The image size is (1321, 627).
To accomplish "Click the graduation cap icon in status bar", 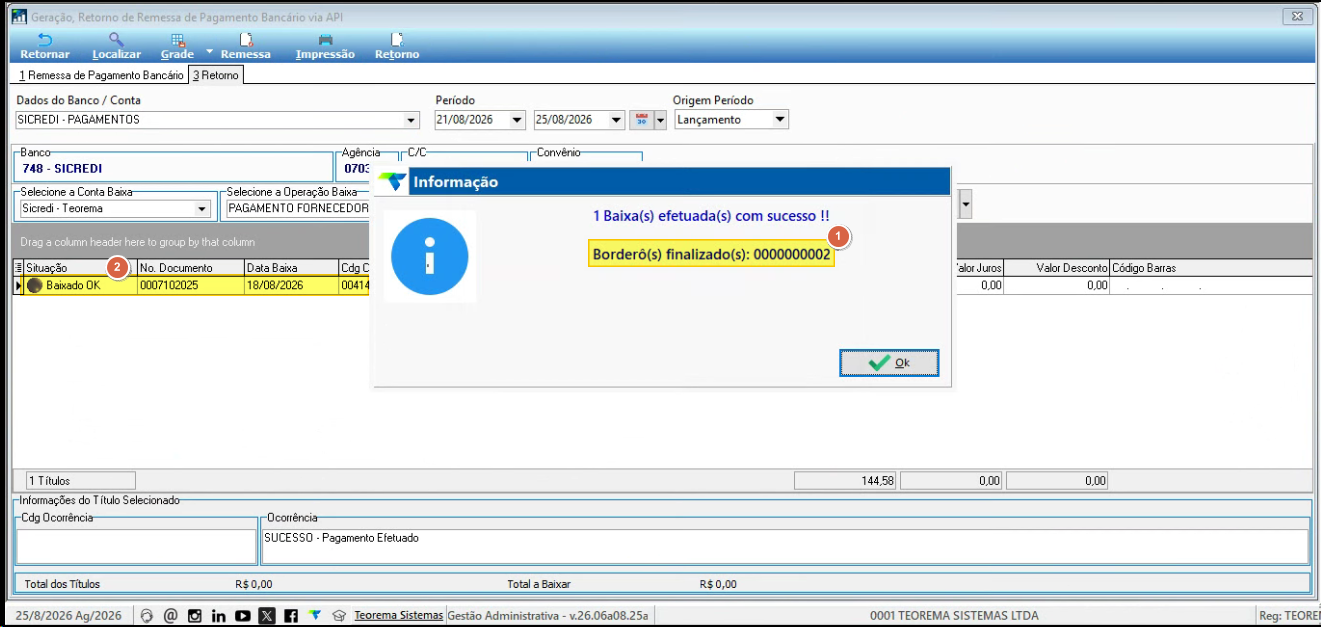I will tap(339, 616).
